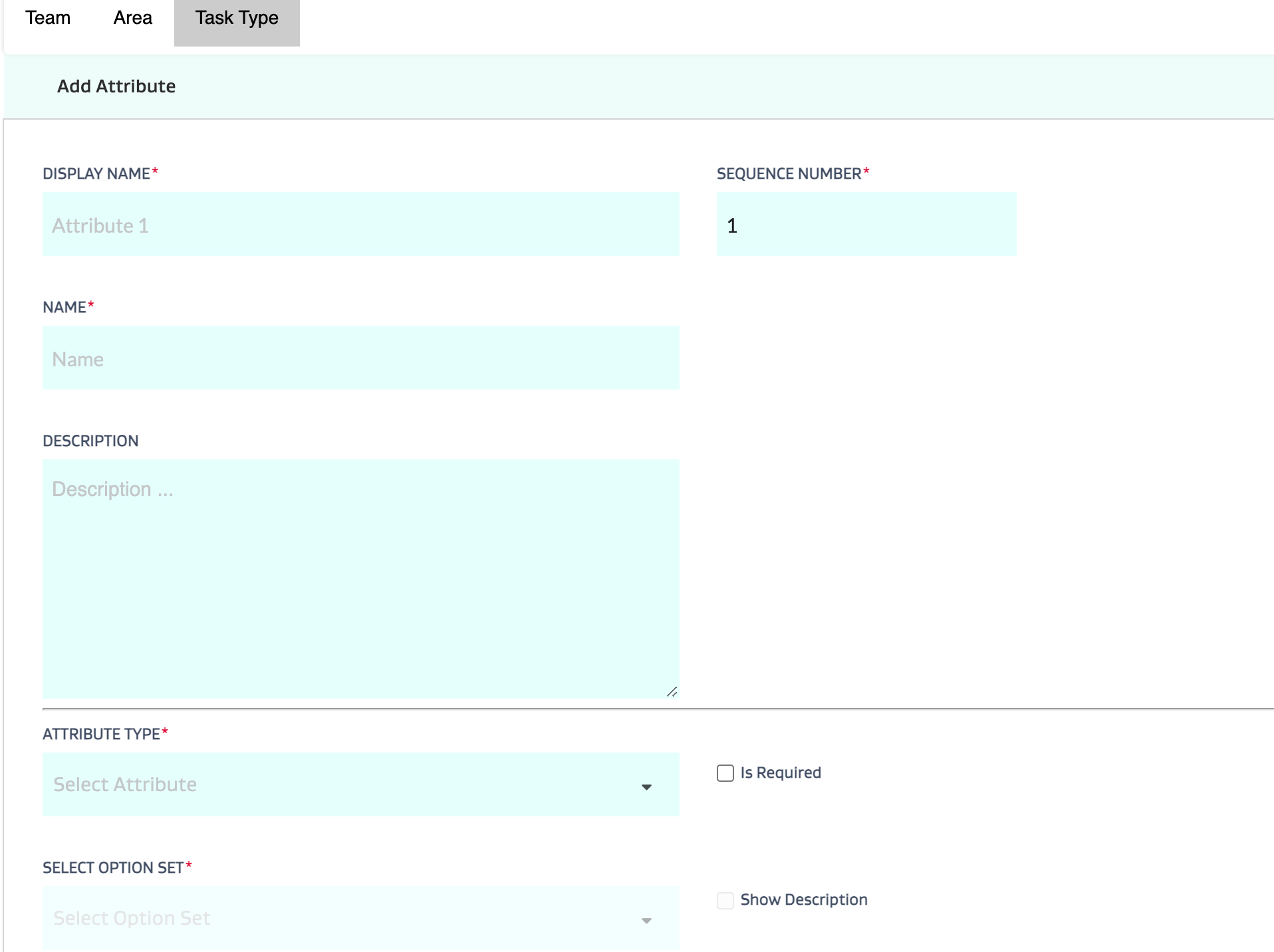Click the Is Required label text
The width and height of the screenshot is (1274, 952).
[x=781, y=773]
